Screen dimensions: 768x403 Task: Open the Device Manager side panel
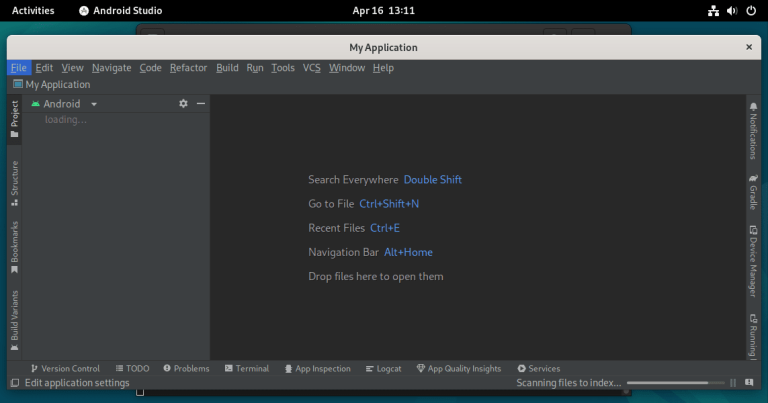pos(753,261)
